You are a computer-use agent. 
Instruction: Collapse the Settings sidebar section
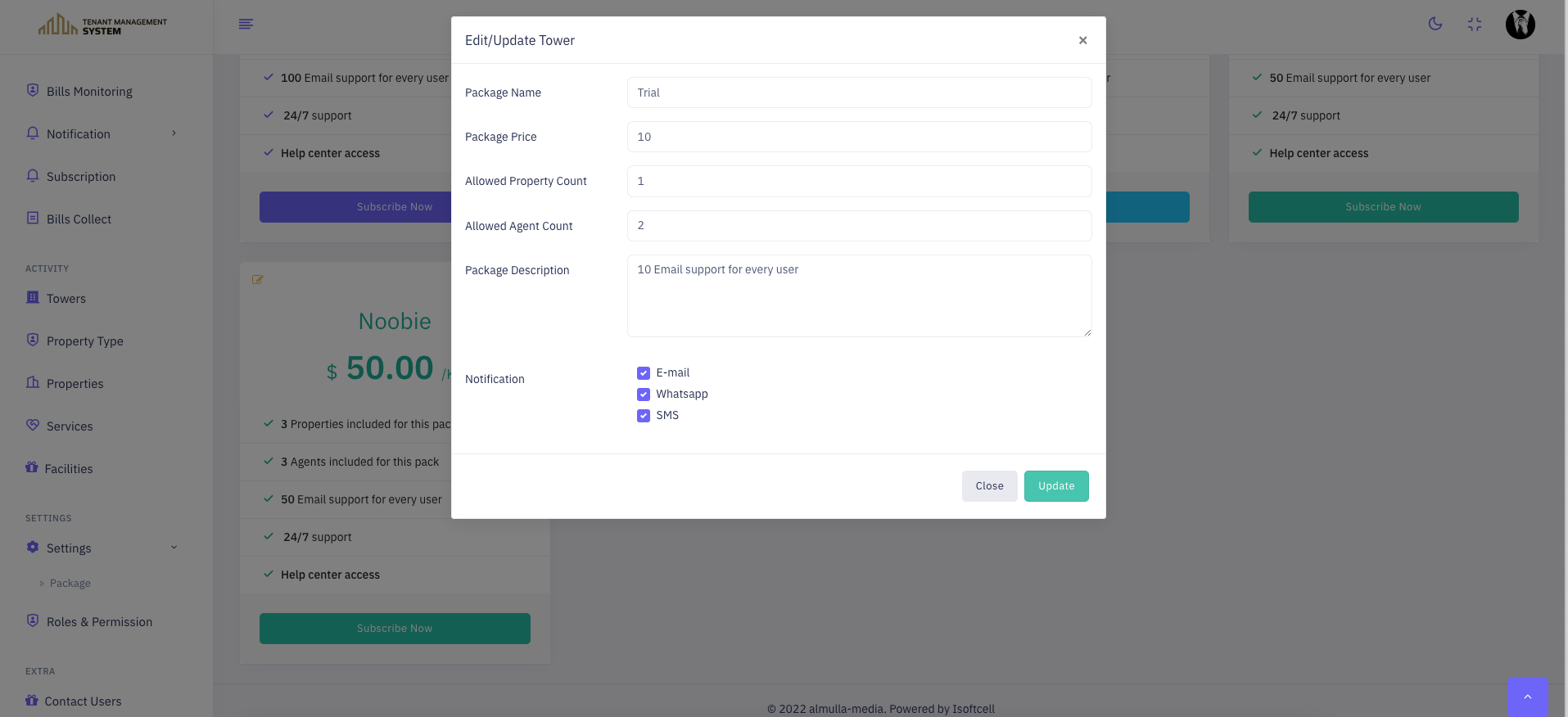[174, 548]
